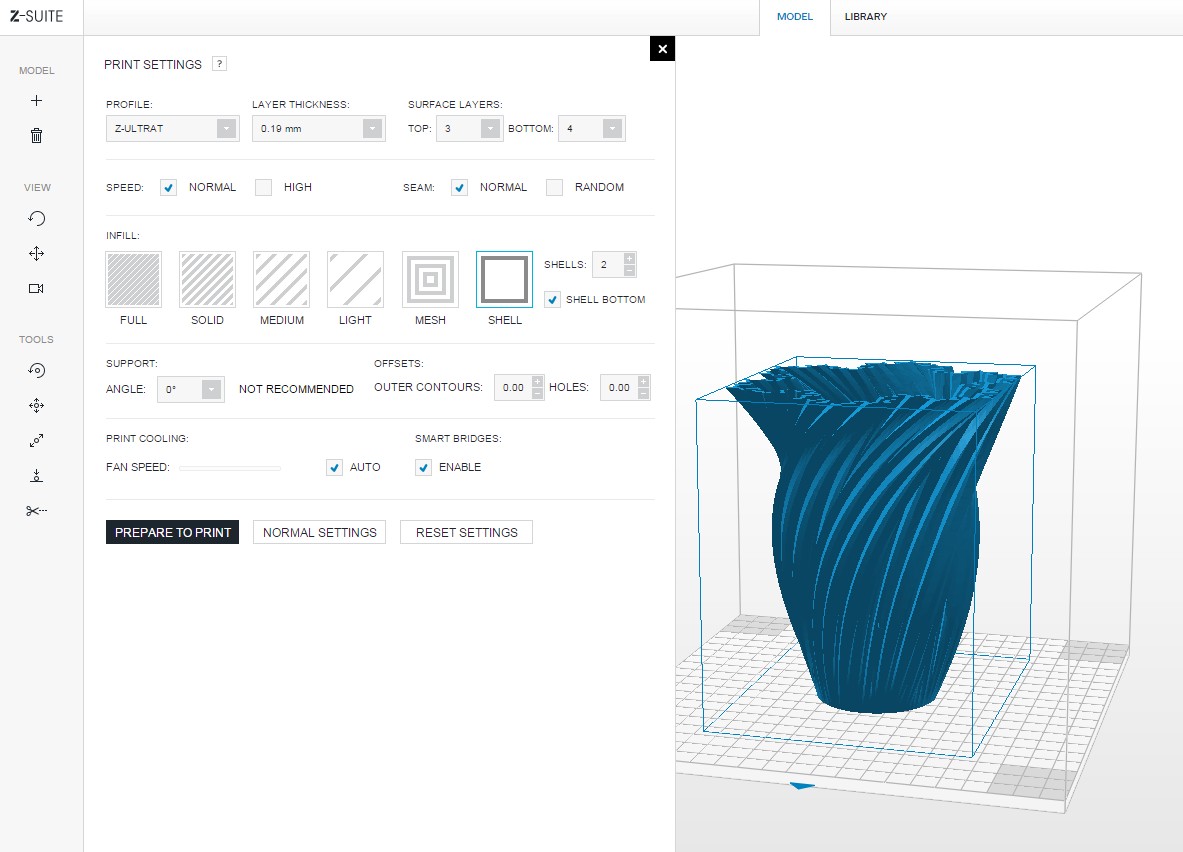The image size is (1183, 852).
Task: Click the print settings help question mark
Action: pos(220,64)
